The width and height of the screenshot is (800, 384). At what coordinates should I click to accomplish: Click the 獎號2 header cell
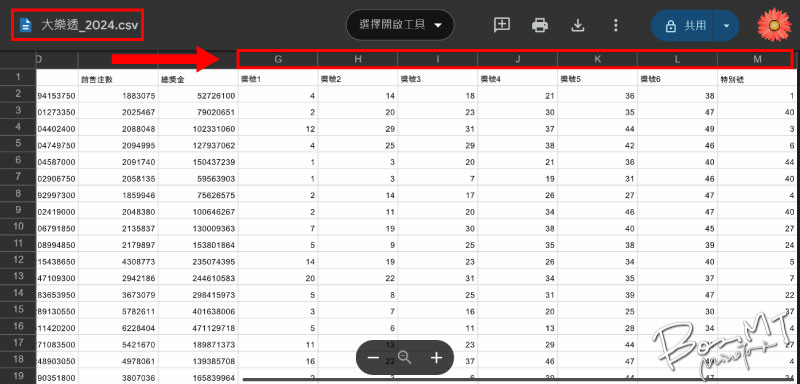(x=358, y=78)
